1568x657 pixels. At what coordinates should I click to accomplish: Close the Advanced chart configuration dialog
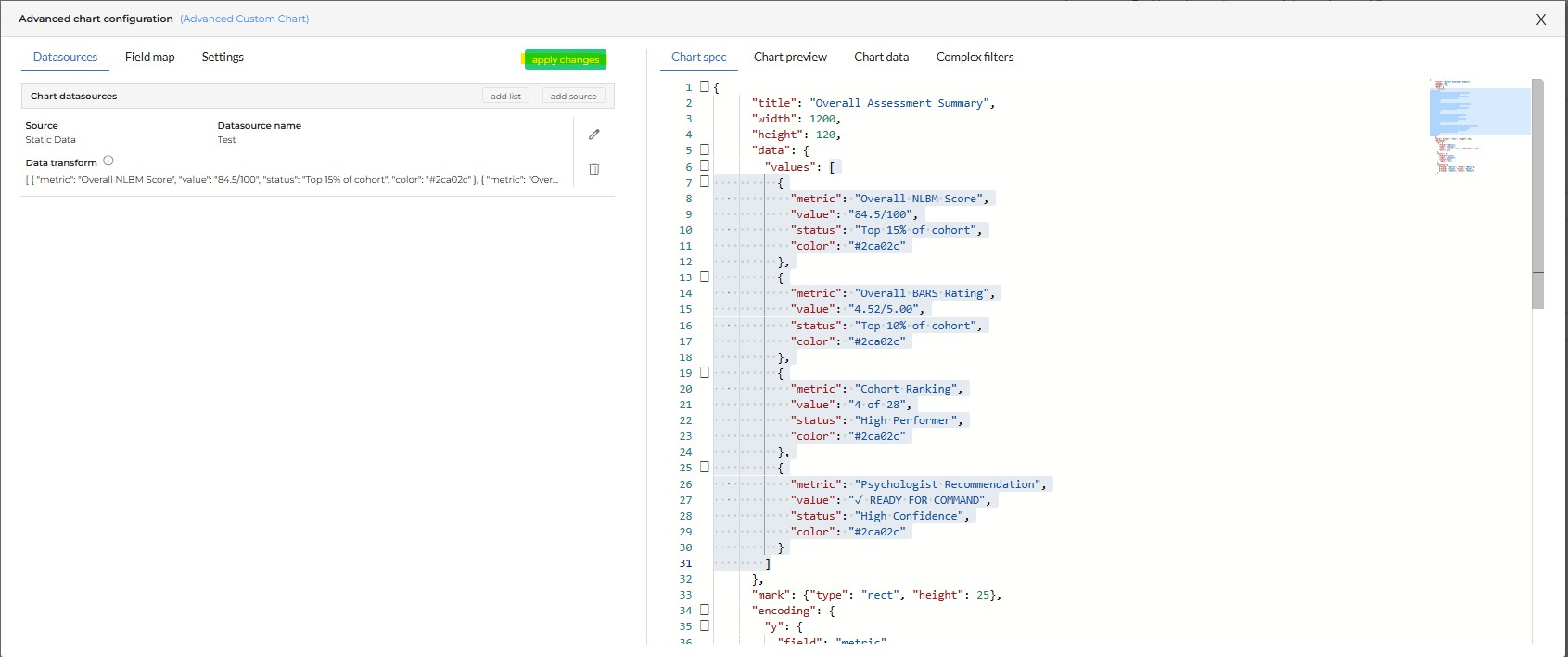tap(1541, 19)
